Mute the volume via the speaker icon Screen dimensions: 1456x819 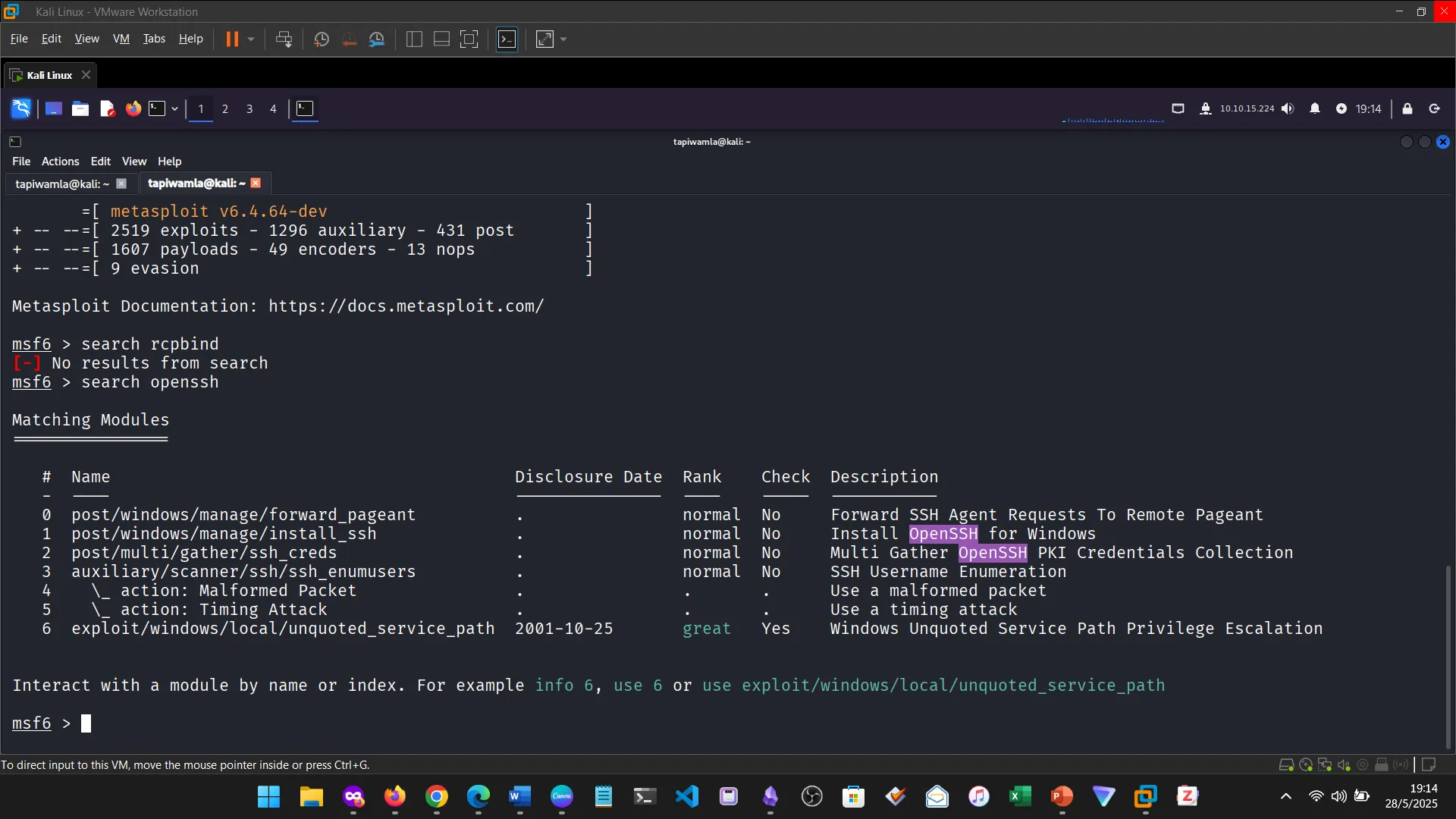point(1288,108)
